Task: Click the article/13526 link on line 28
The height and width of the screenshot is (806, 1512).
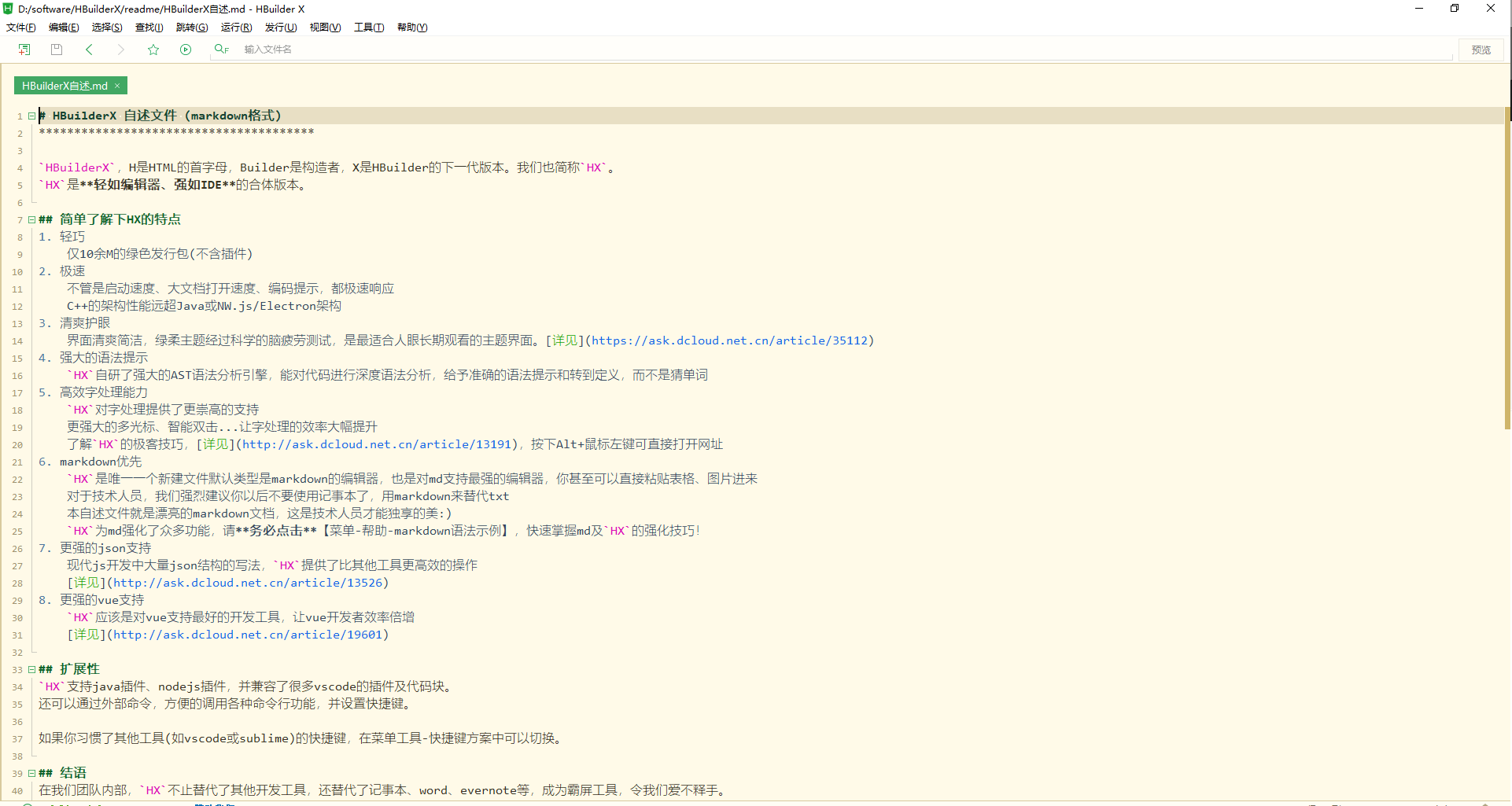Action: (248, 583)
